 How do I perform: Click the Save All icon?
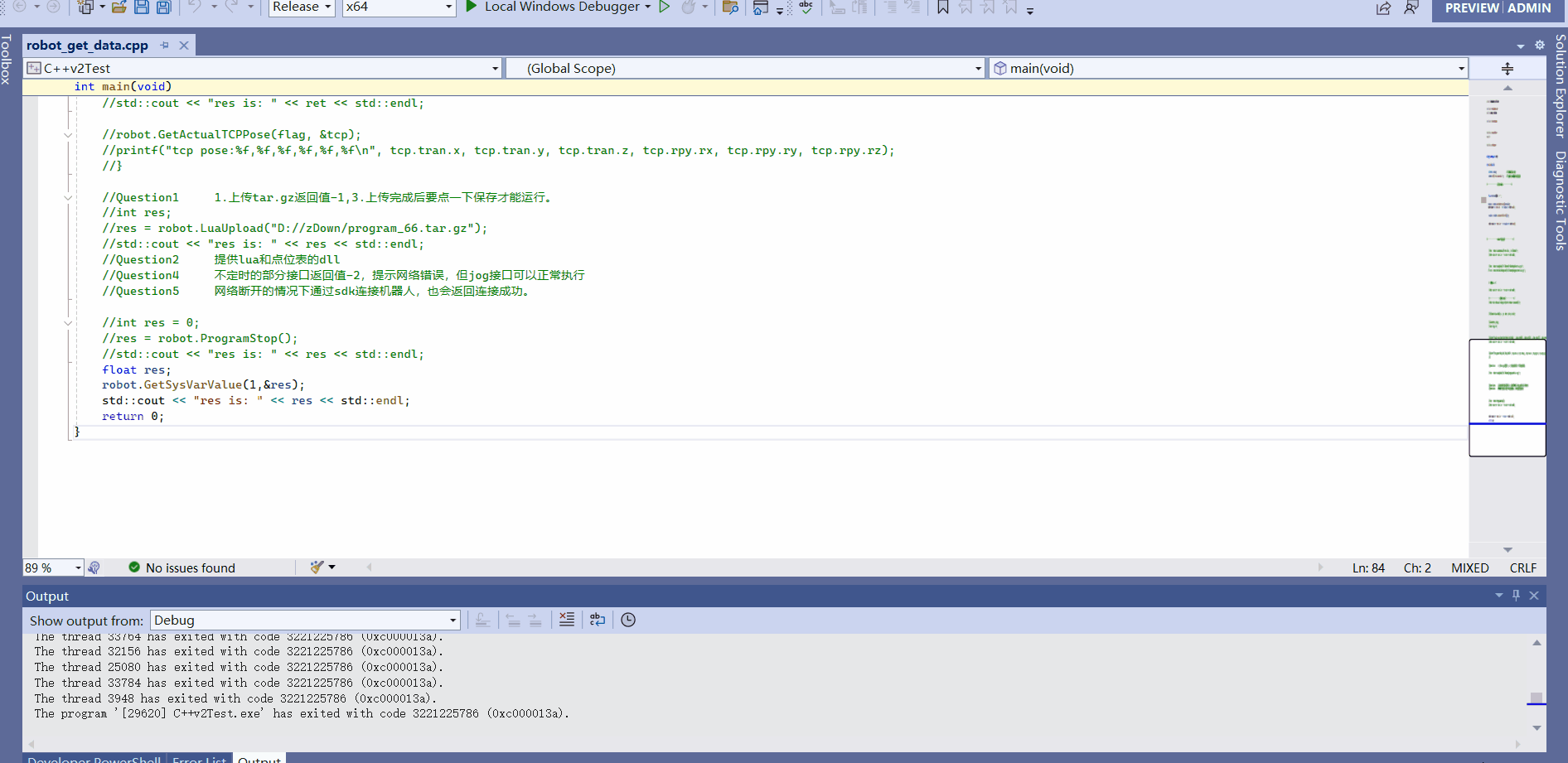click(163, 7)
